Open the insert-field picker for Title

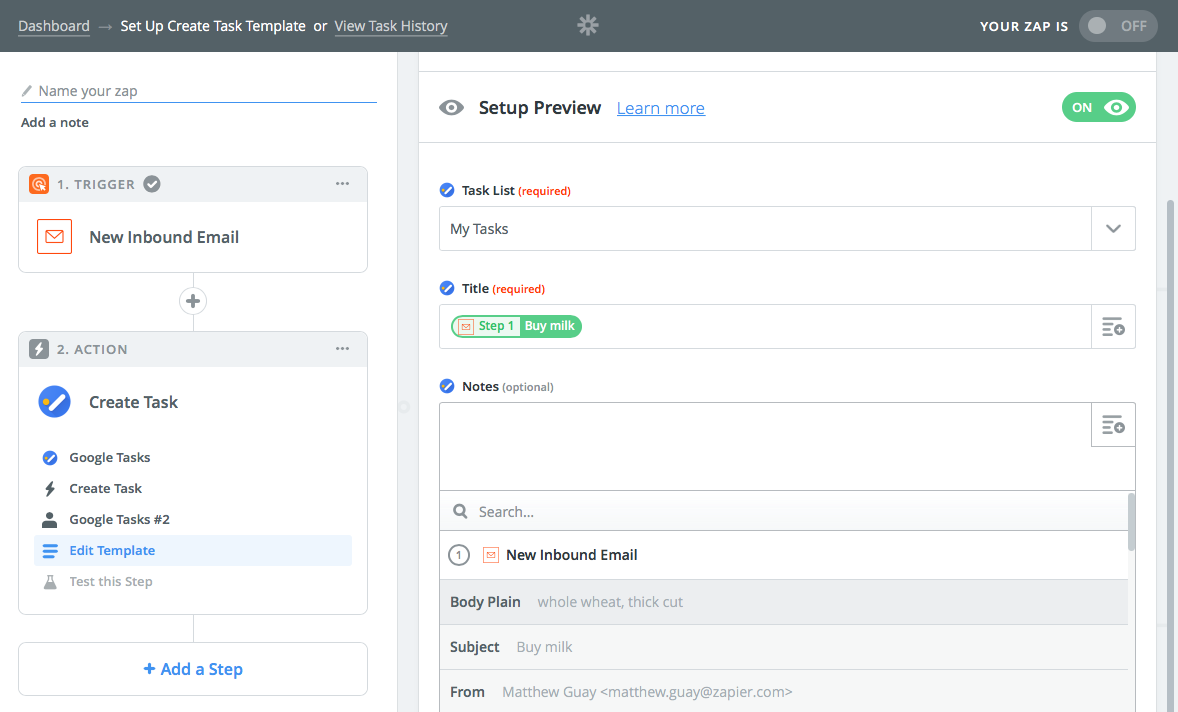click(1113, 327)
